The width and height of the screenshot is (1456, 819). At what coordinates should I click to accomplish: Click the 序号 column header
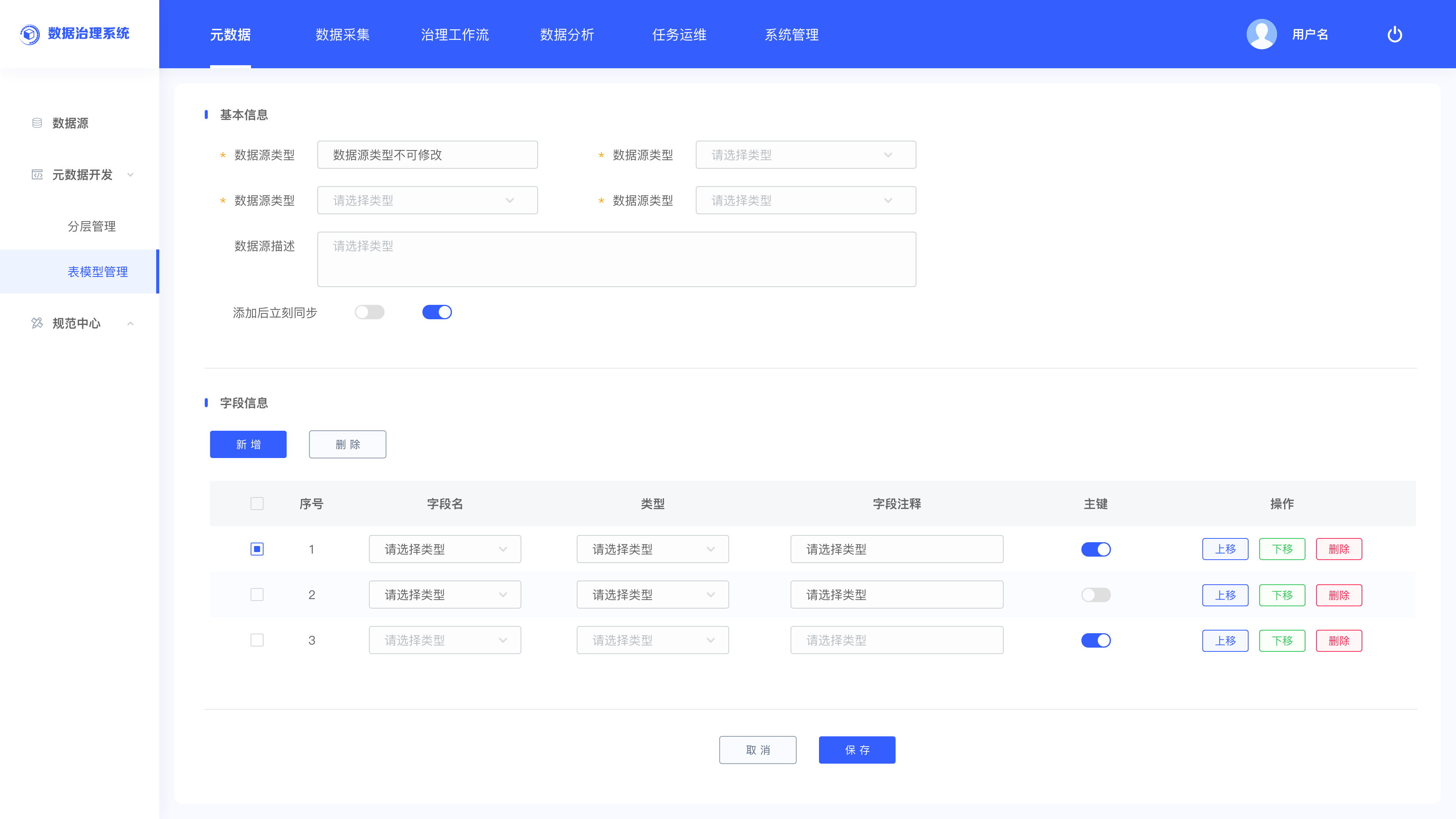pos(311,504)
